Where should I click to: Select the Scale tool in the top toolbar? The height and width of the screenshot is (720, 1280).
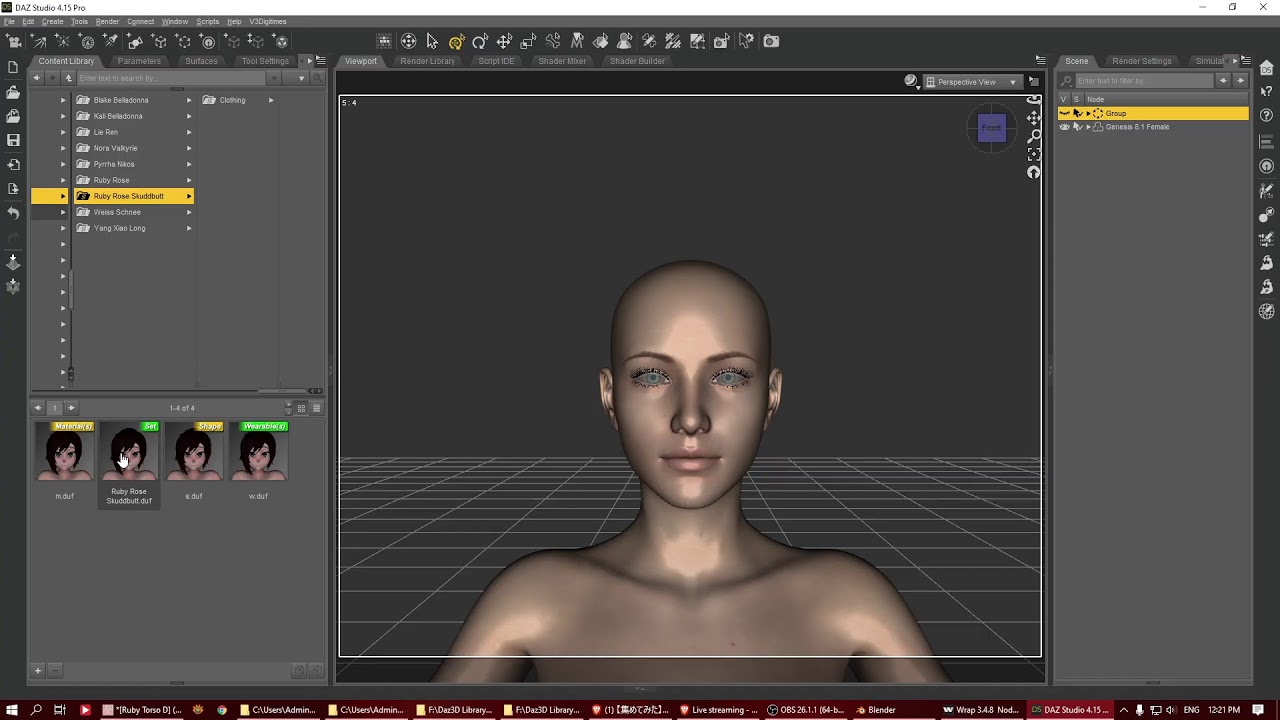click(x=528, y=41)
